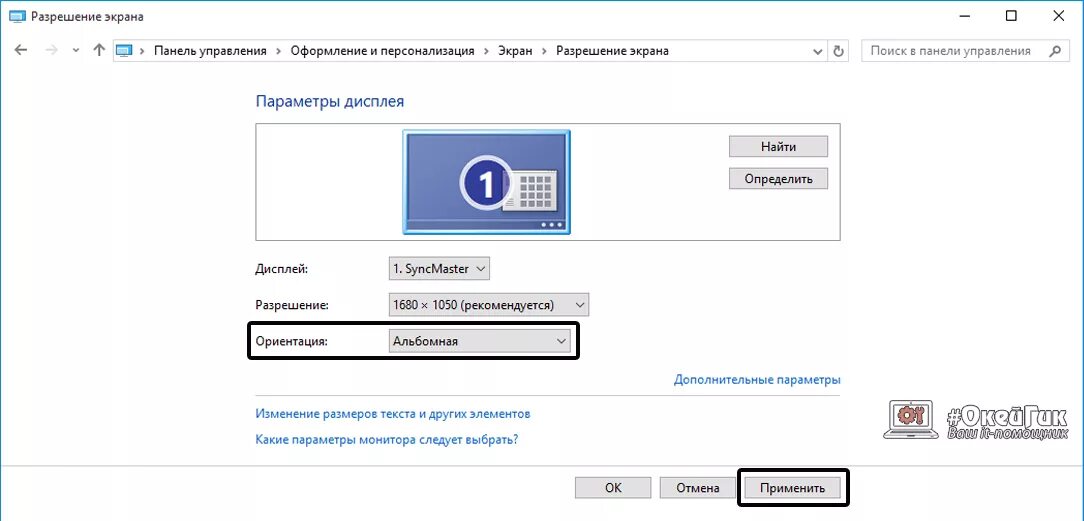Minimize the Разрешение экрана window
The width and height of the screenshot is (1084, 521).
pyautogui.click(x=964, y=16)
